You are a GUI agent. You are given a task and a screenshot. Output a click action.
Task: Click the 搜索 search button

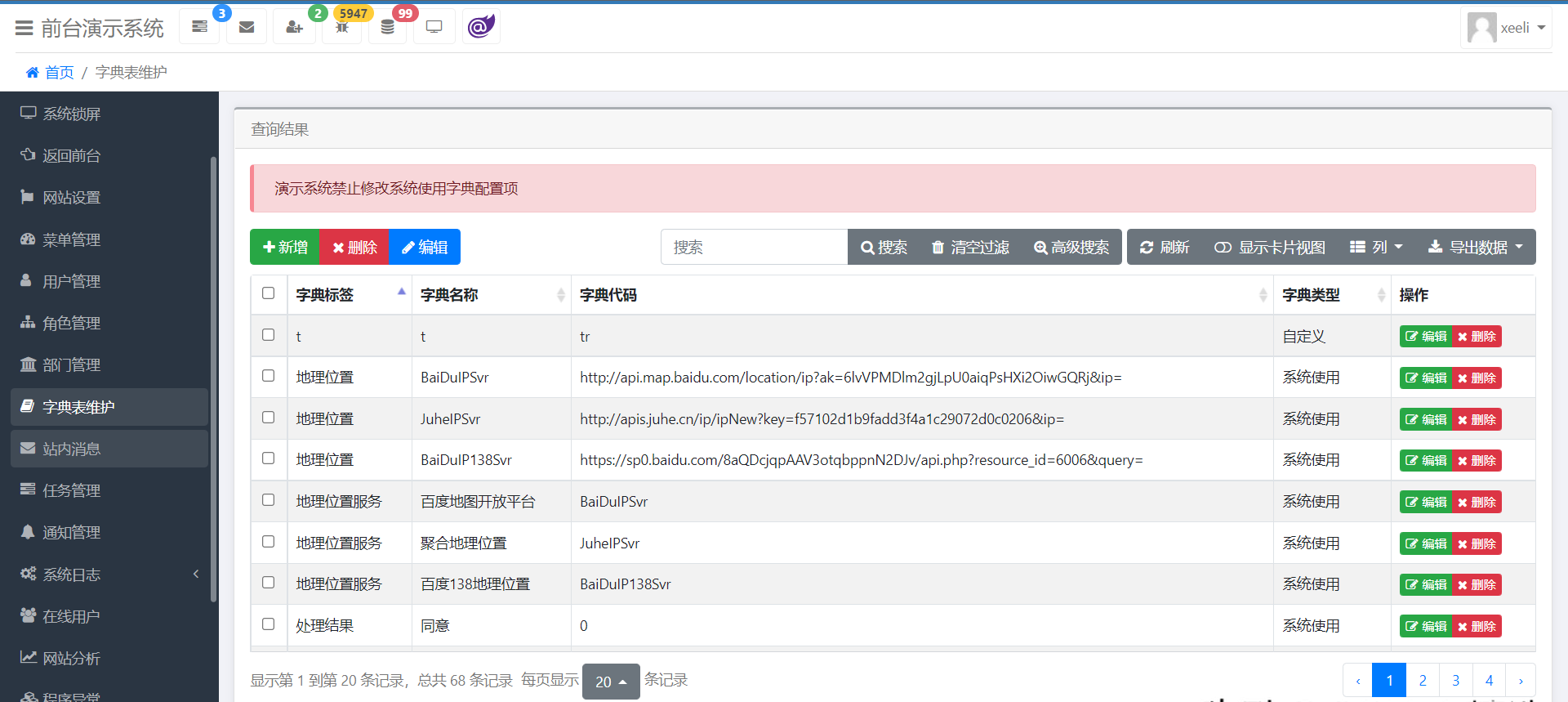tap(884, 247)
